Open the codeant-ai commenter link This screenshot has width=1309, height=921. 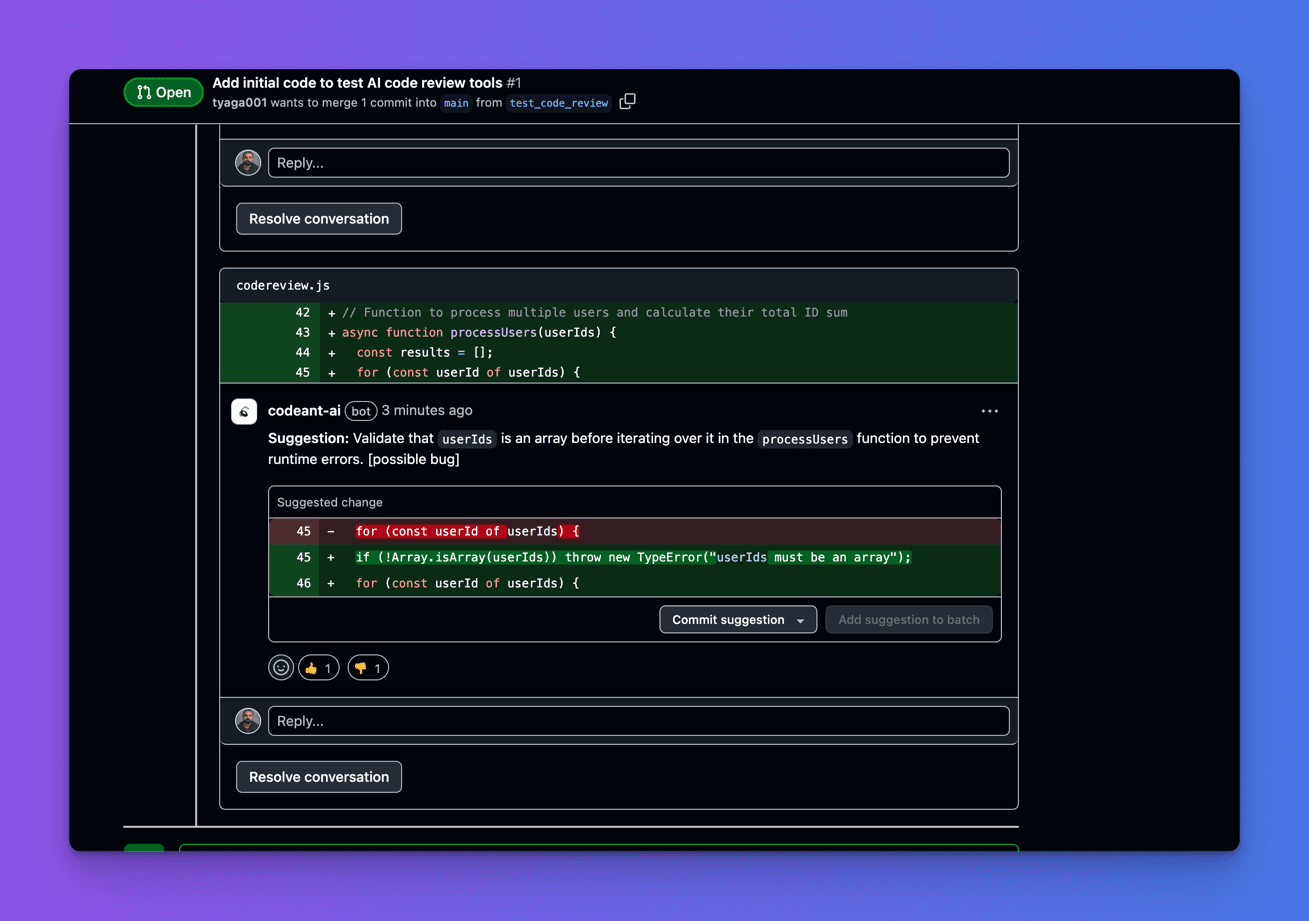click(x=304, y=411)
